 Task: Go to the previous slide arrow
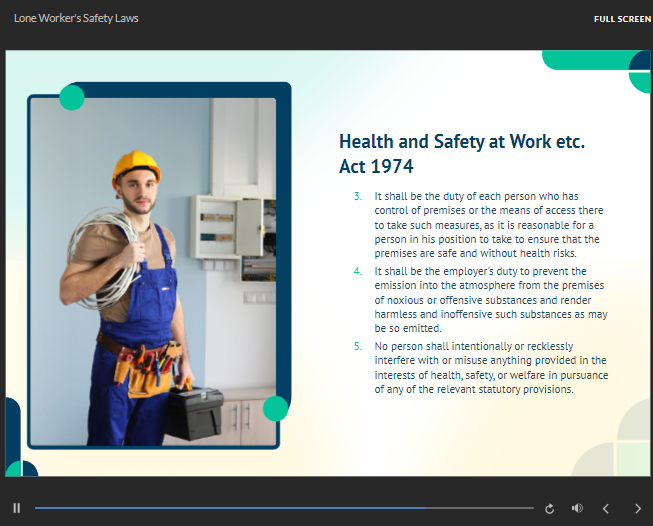coord(605,508)
